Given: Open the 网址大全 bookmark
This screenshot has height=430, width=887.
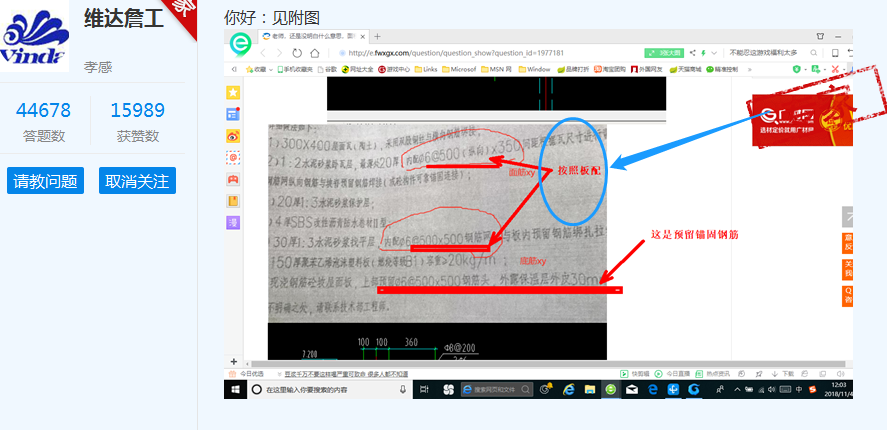Looking at the screenshot, I should (x=358, y=69).
